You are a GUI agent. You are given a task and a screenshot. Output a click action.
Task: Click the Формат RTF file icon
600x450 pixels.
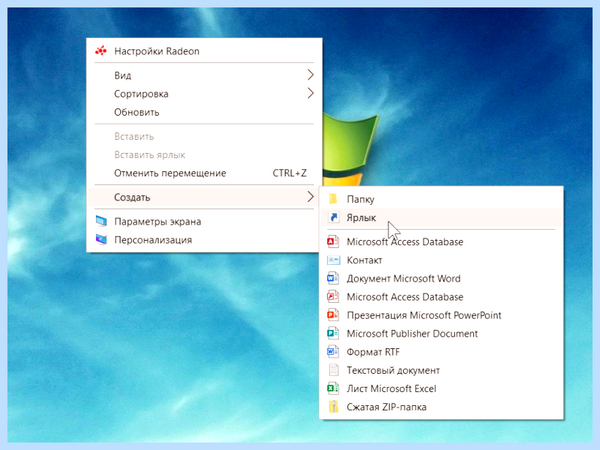333,351
